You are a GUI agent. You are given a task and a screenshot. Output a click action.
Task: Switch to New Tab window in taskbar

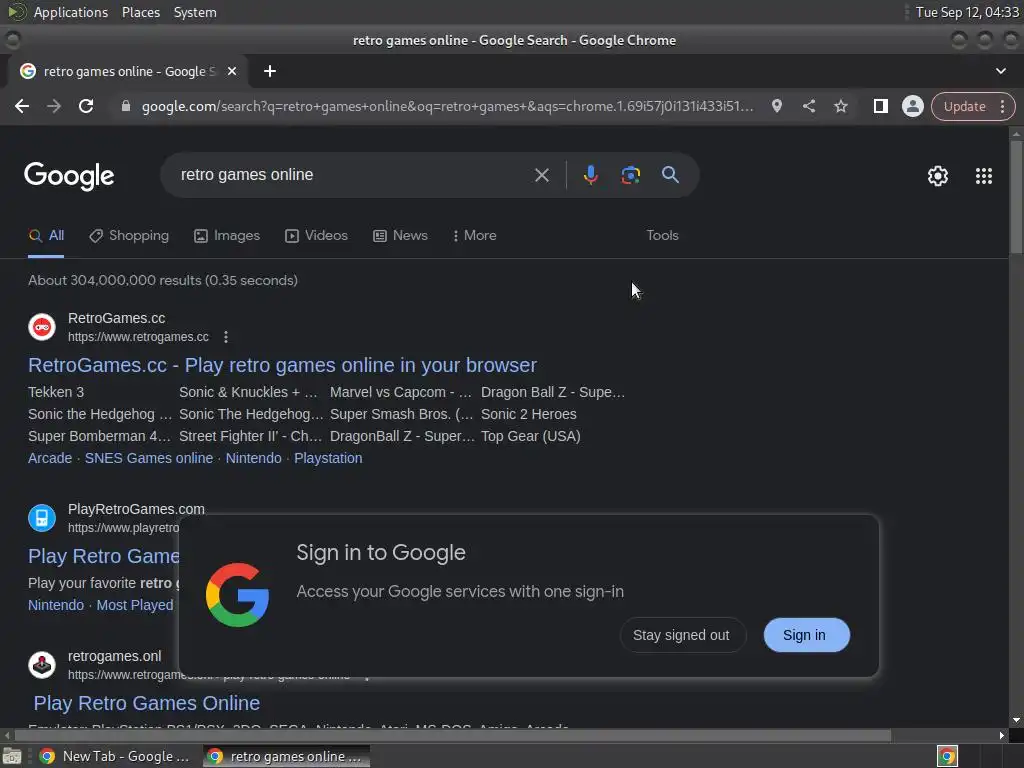[x=114, y=756]
